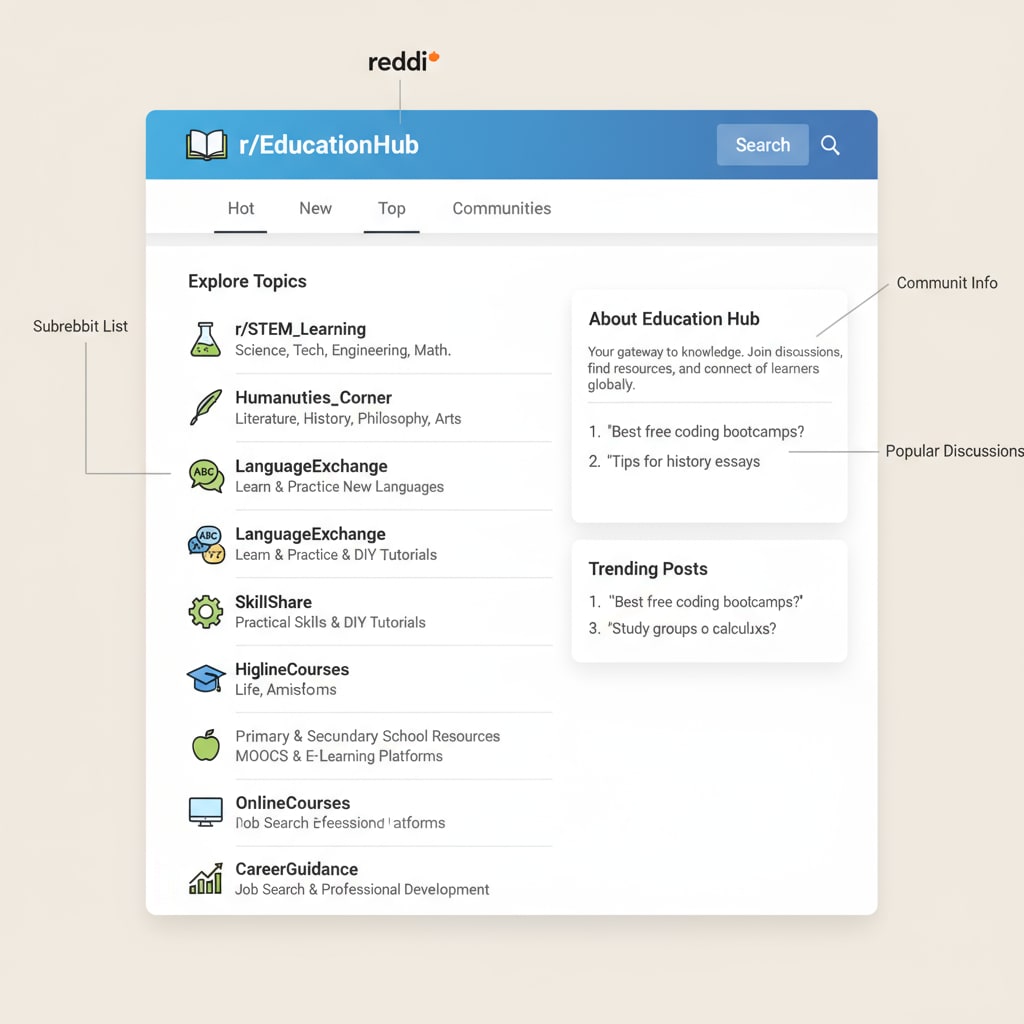
Task: Open the Top tab
Action: pyautogui.click(x=391, y=208)
